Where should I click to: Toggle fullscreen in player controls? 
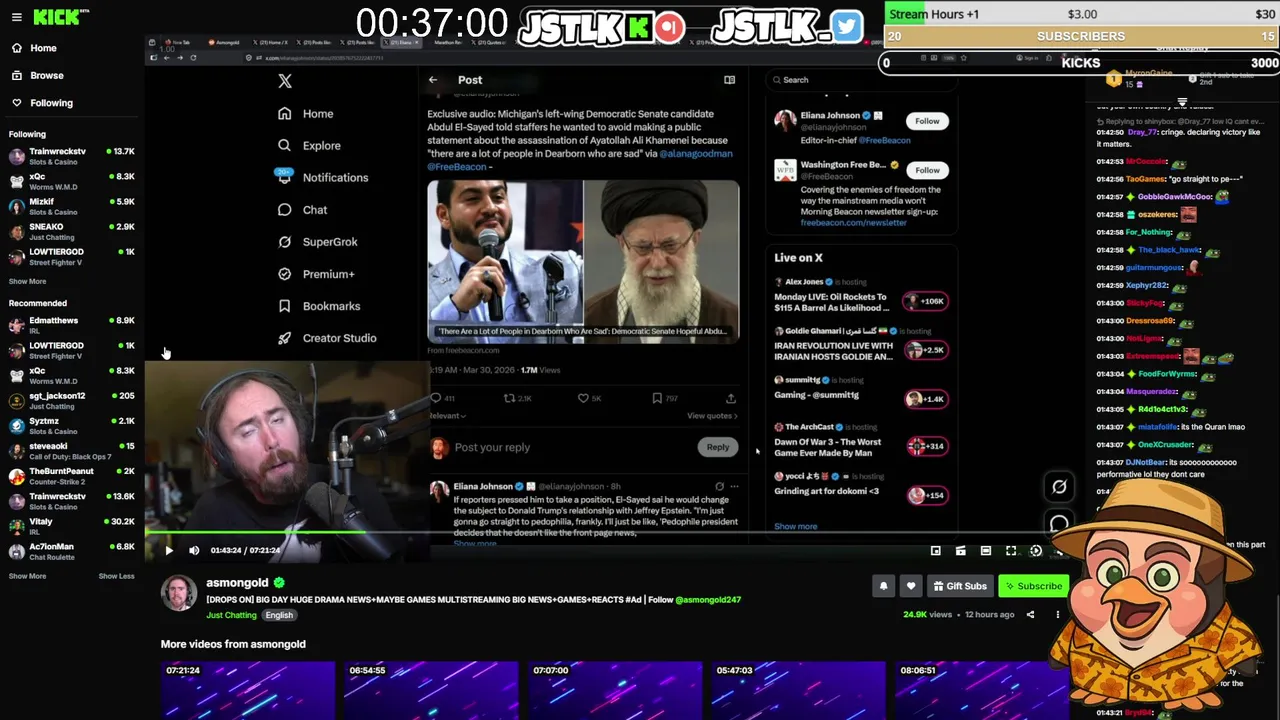coord(1011,550)
